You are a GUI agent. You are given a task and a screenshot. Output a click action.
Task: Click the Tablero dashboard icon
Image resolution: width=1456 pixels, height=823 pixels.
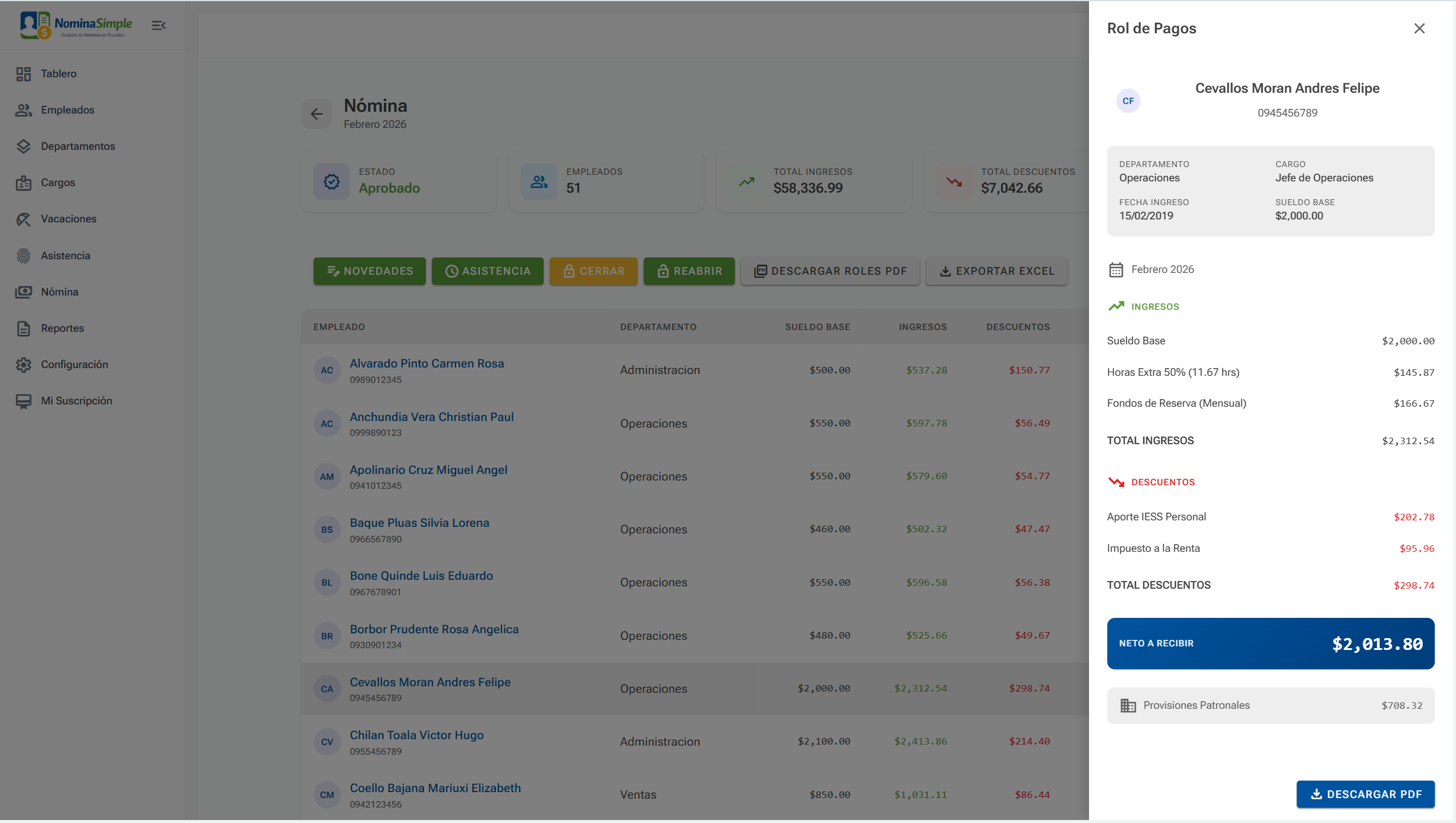23,74
